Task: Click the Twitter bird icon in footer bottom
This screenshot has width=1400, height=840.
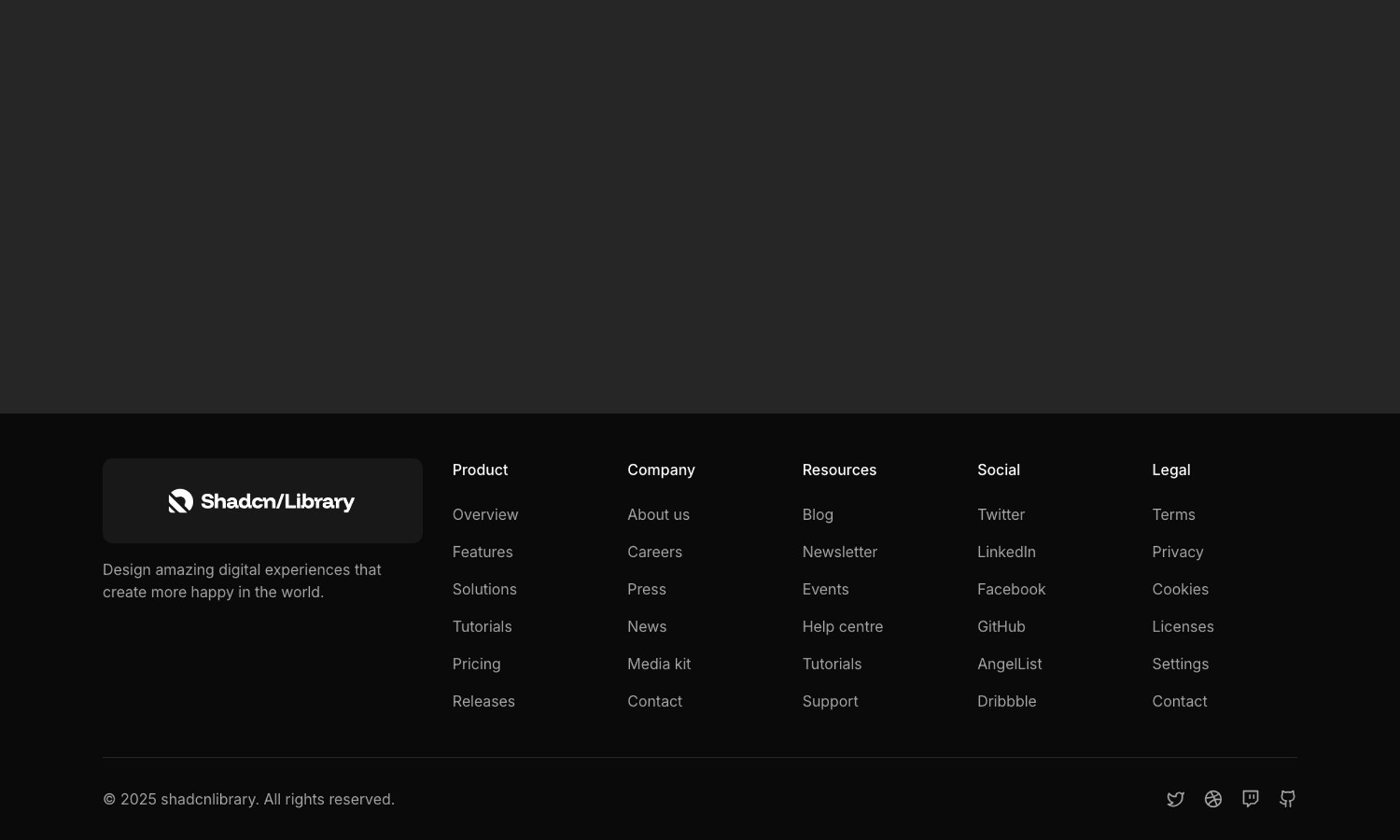Action: [x=1175, y=799]
